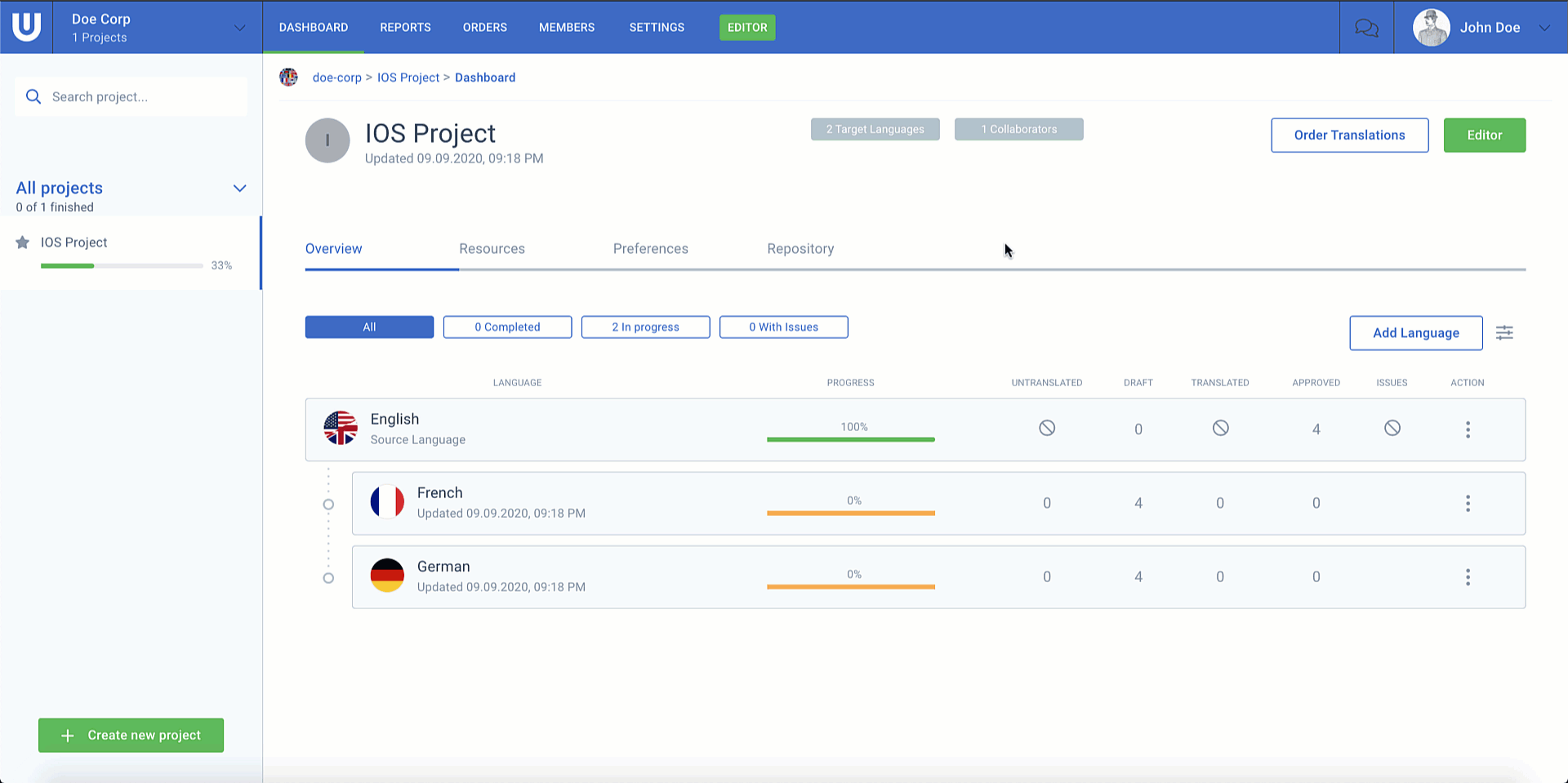Filter by 0 With Issues
This screenshot has height=783, width=1568.
(783, 327)
